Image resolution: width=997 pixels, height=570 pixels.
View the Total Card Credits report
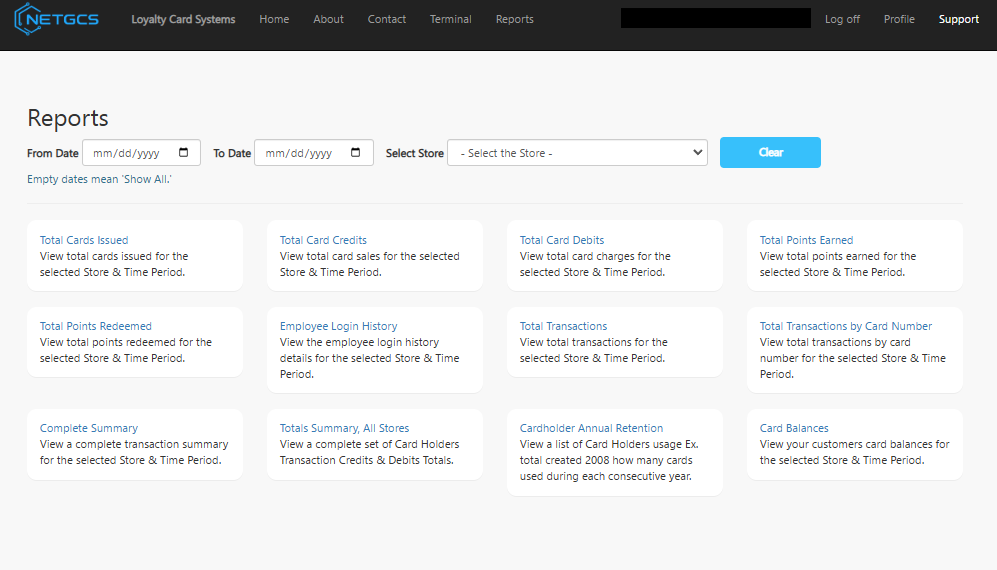[323, 240]
